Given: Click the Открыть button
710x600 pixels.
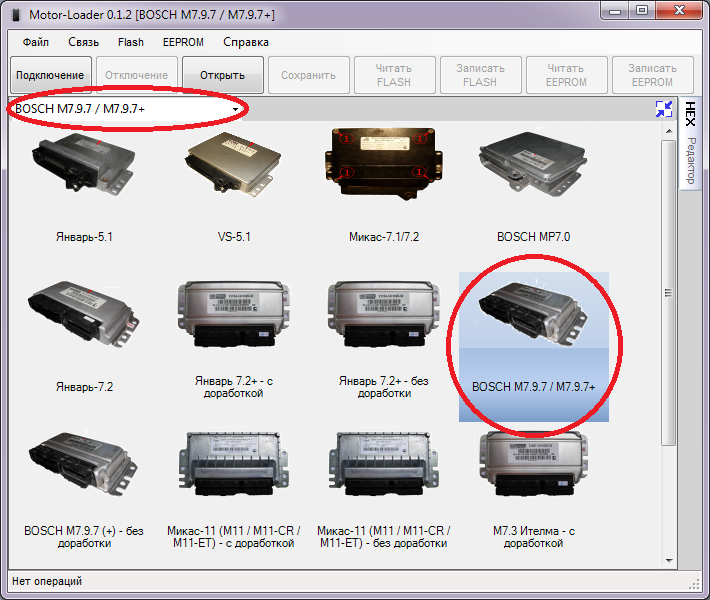Looking at the screenshot, I should click(222, 75).
